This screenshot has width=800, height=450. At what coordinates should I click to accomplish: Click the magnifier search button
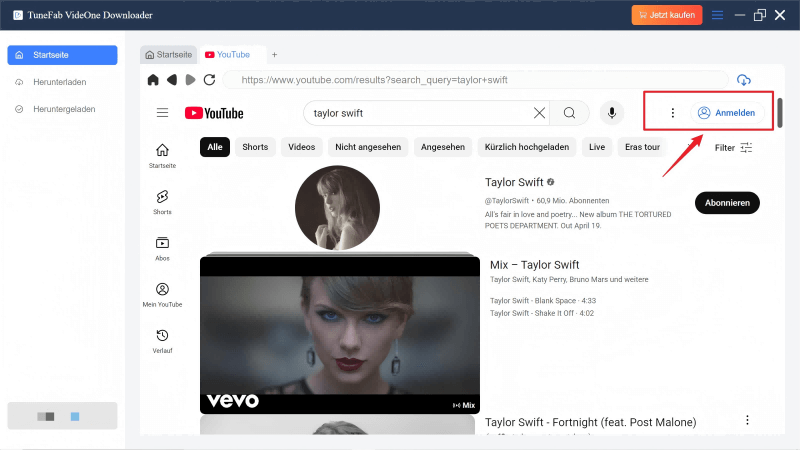(569, 113)
